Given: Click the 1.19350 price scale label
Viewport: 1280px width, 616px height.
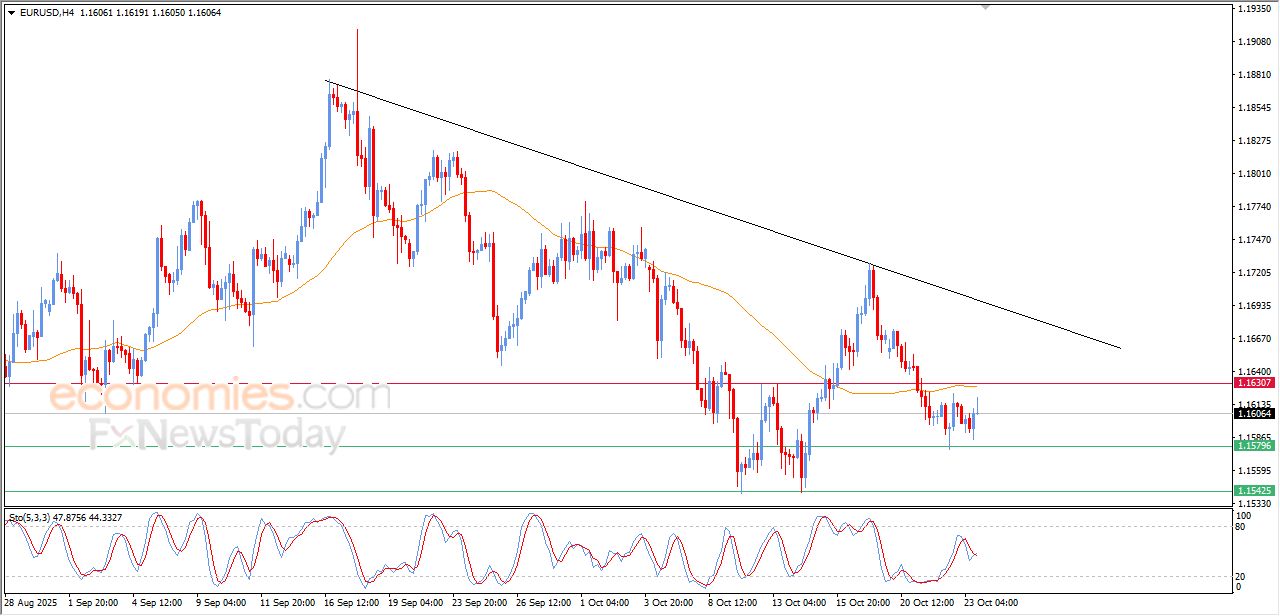Looking at the screenshot, I should 1252,9.
